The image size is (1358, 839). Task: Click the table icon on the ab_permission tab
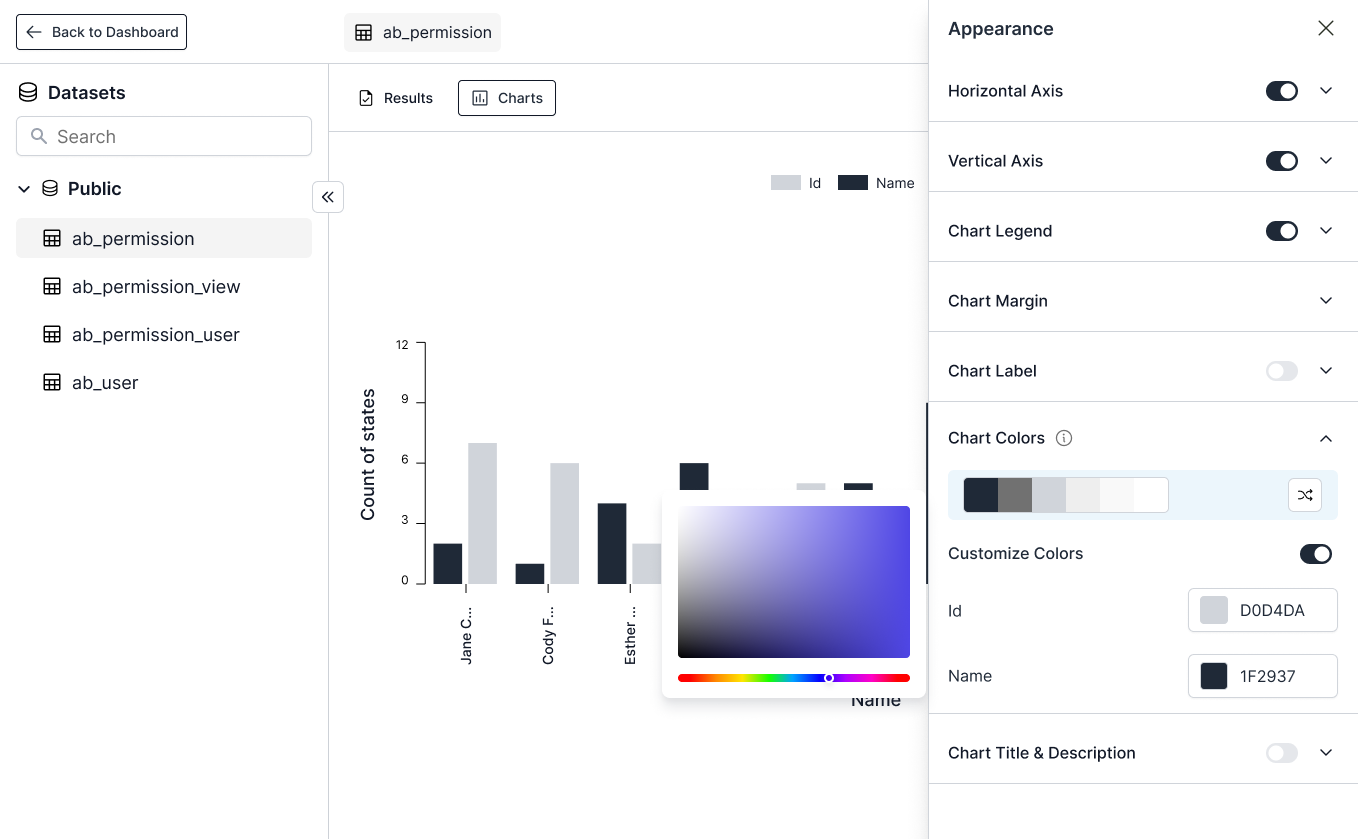tap(363, 32)
